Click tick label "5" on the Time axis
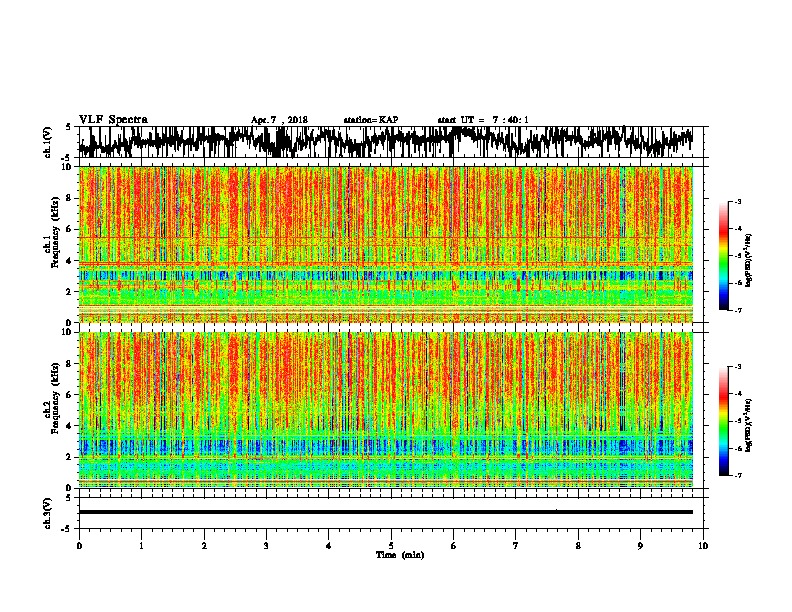 pos(391,545)
